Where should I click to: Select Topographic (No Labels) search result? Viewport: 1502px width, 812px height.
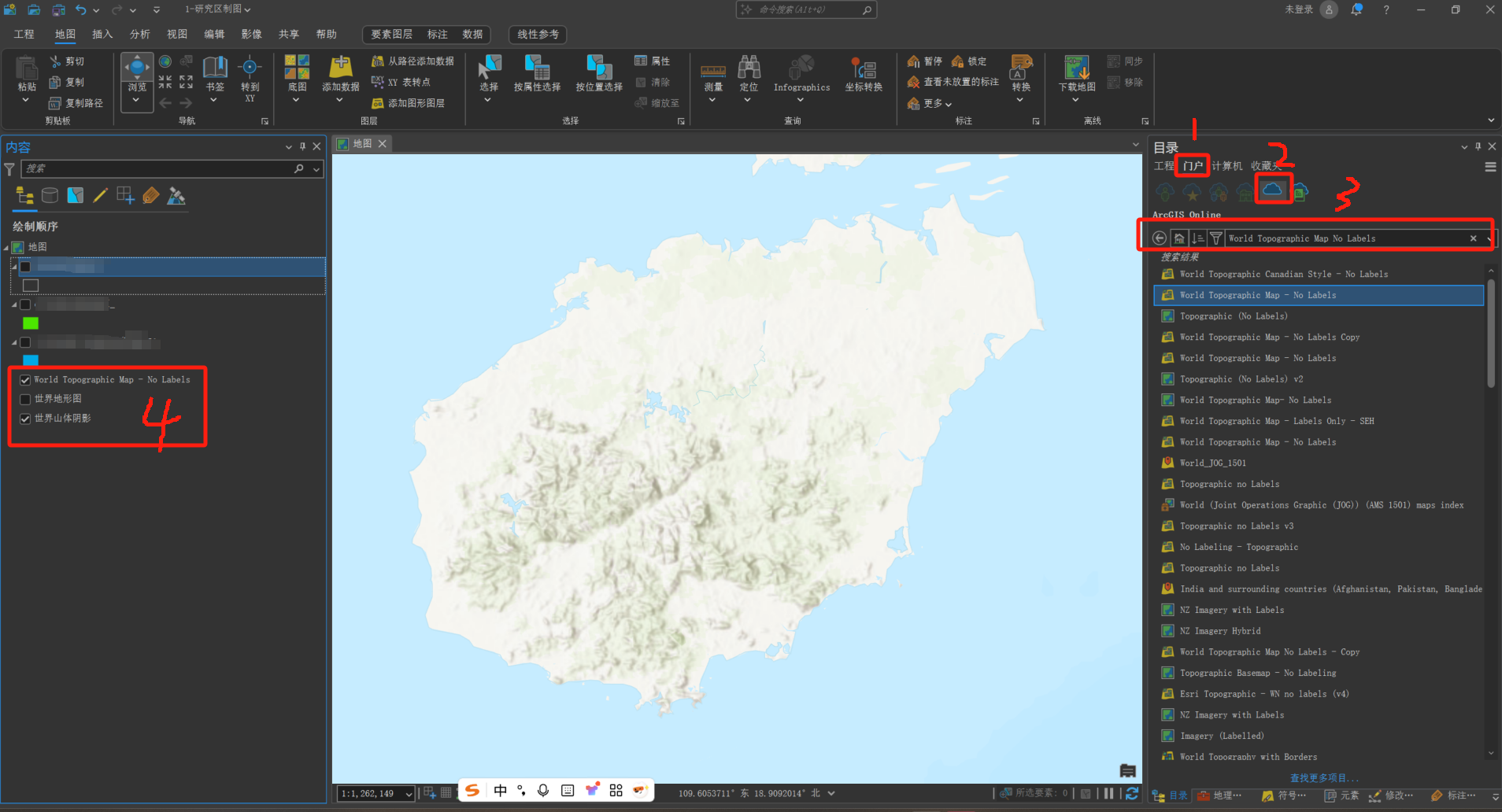1233,316
